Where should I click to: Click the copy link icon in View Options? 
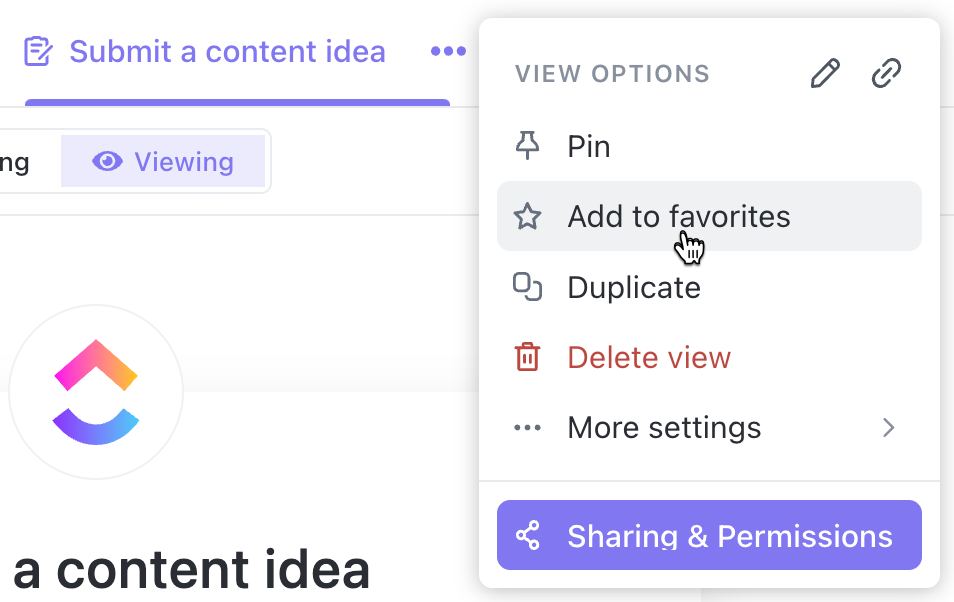coord(886,73)
